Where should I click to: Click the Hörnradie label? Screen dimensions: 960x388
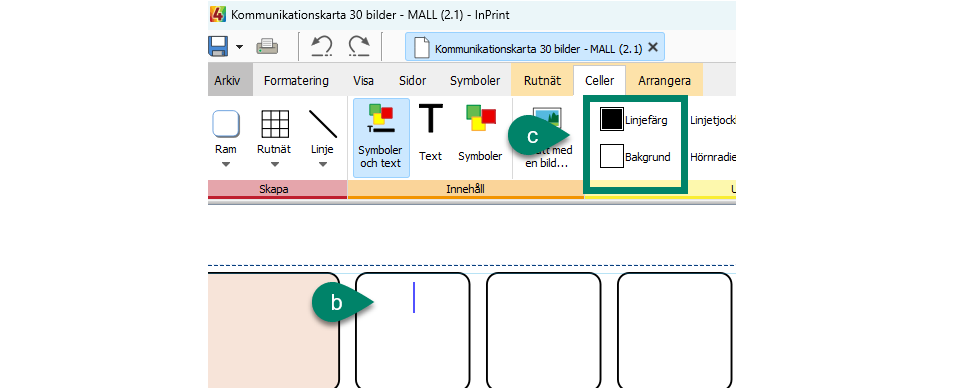click(712, 157)
